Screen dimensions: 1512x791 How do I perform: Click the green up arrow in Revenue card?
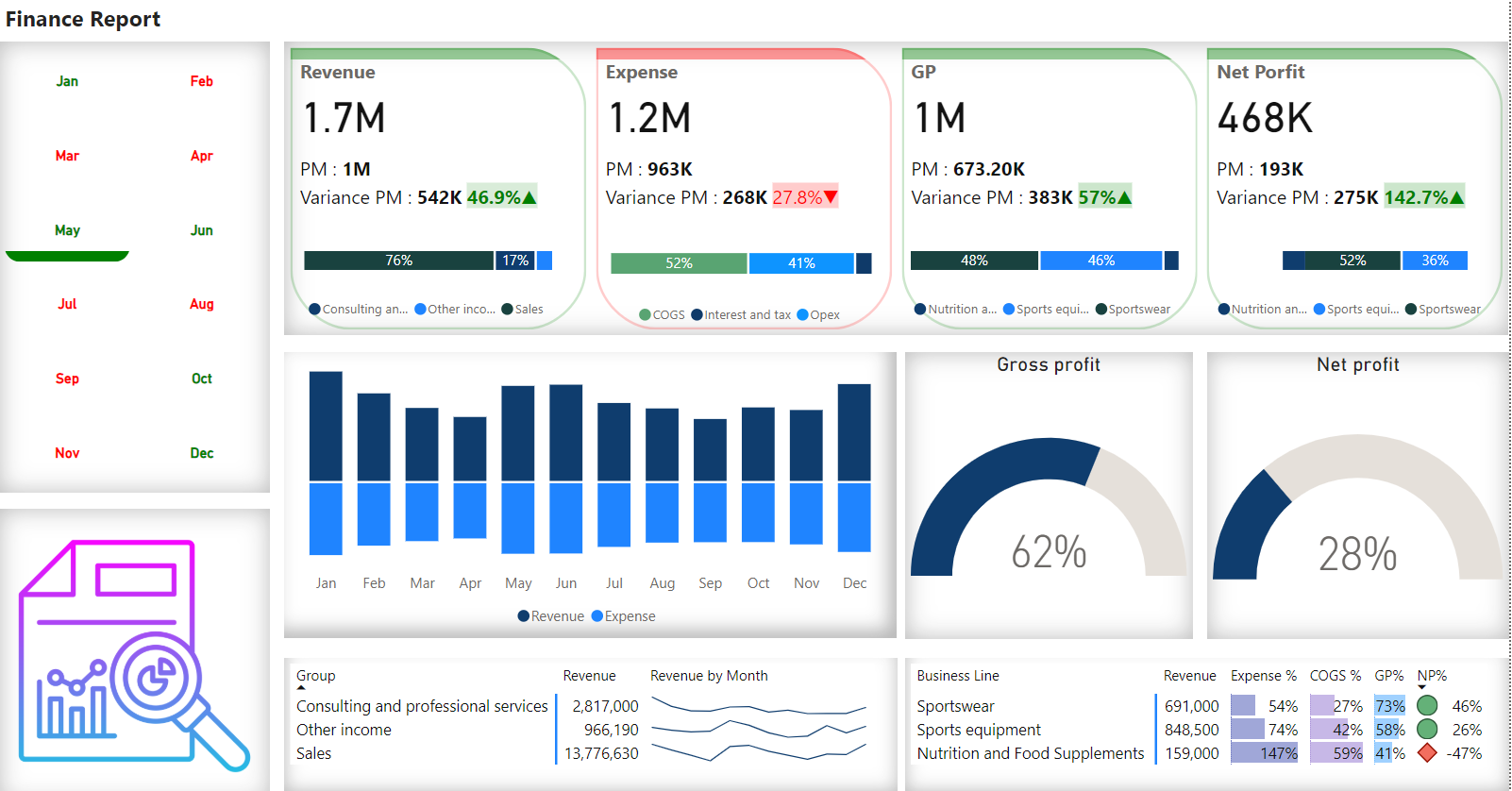pos(529,197)
